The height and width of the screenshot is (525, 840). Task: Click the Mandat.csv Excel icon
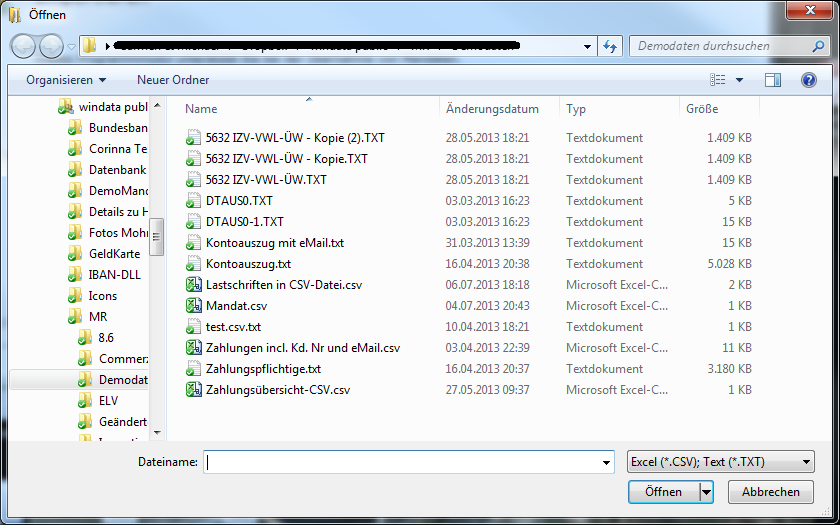[193, 306]
